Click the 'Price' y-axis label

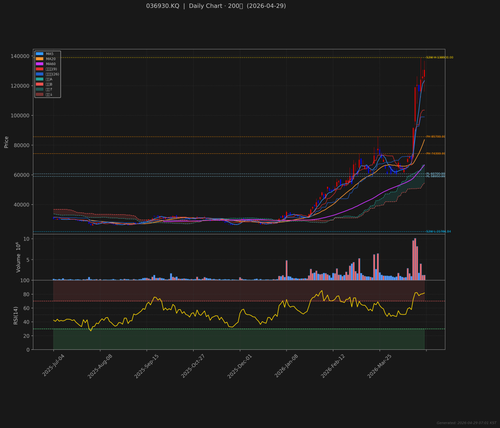6,142
